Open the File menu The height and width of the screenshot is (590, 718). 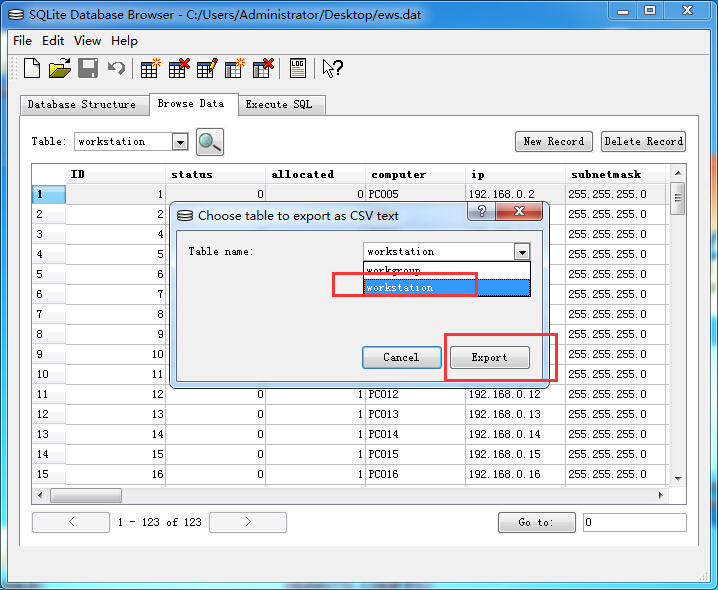point(22,41)
